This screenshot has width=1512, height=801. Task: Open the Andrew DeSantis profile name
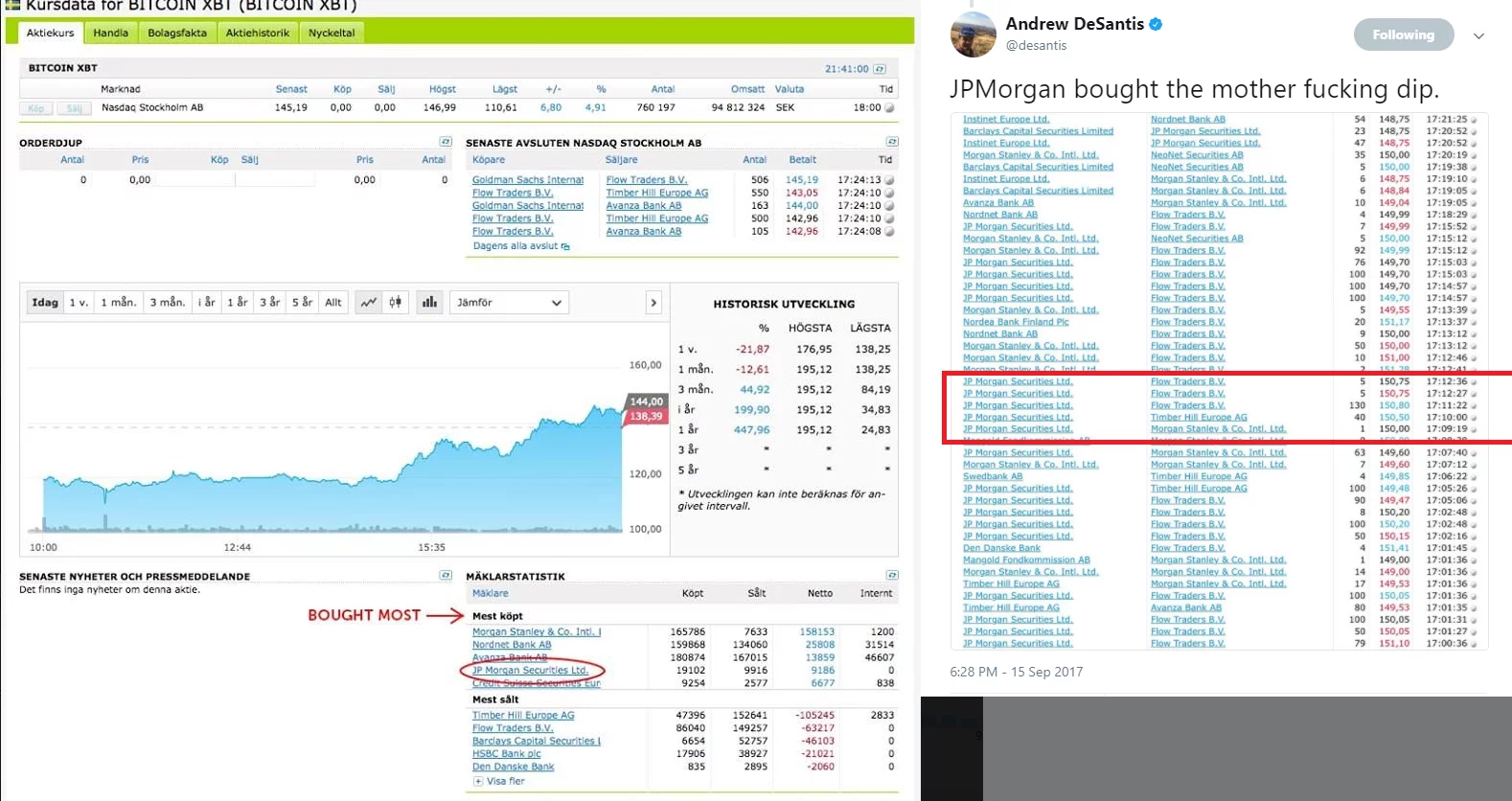(1075, 24)
